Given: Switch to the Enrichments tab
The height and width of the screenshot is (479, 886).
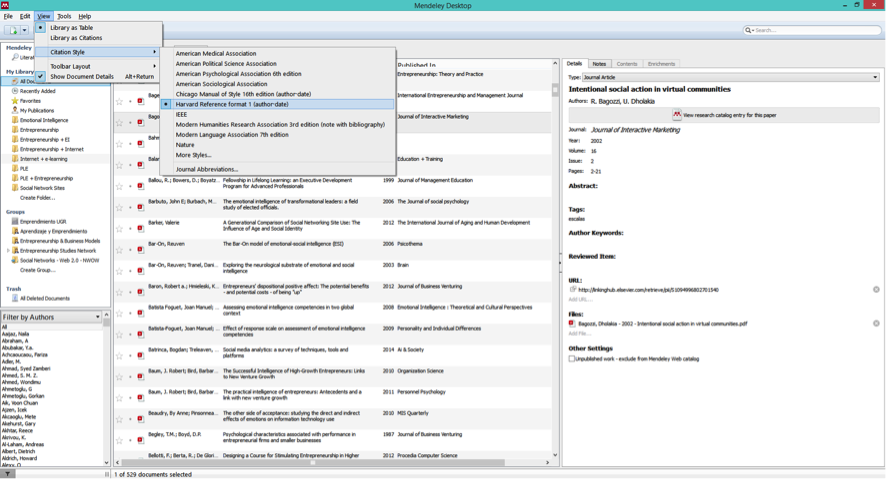Looking at the screenshot, I should (661, 64).
